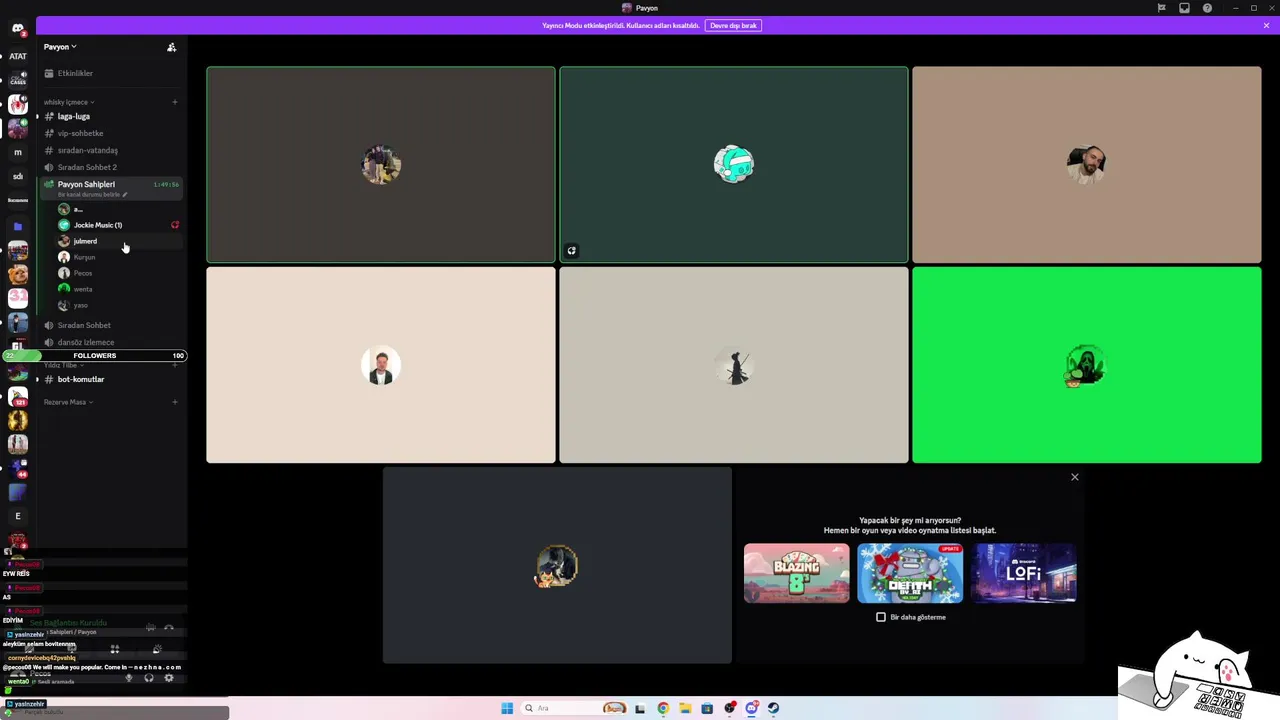
Task: Open the Pavyon server dropdown menu
Action: (60, 47)
